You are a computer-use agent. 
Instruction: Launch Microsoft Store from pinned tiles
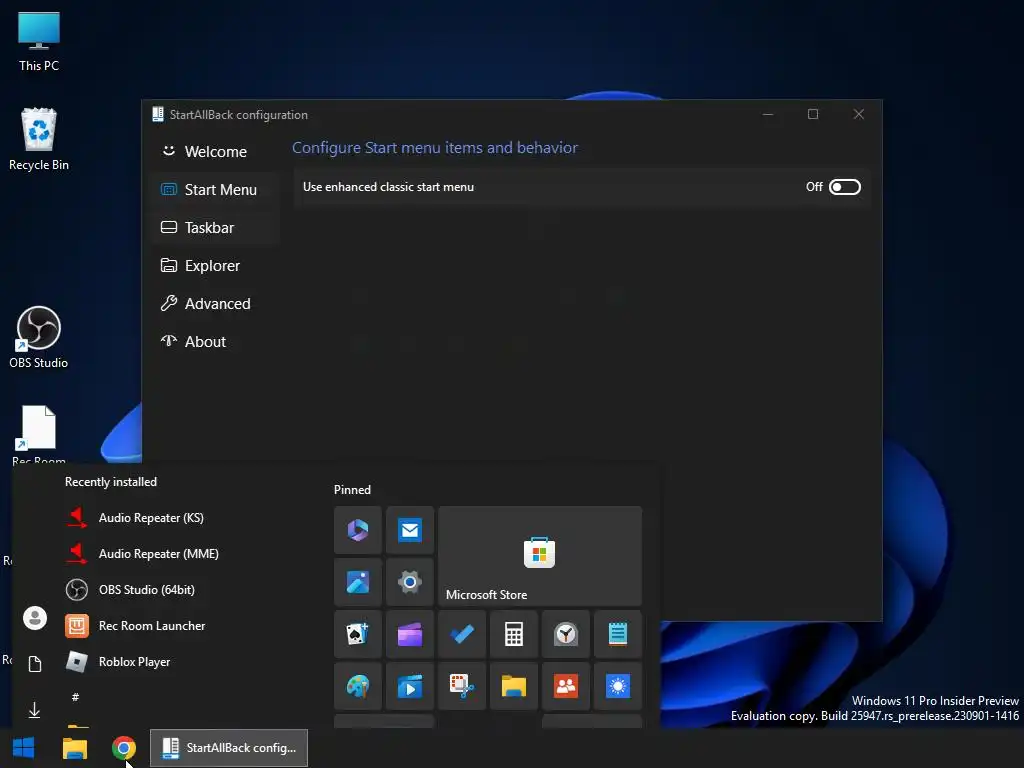(540, 556)
